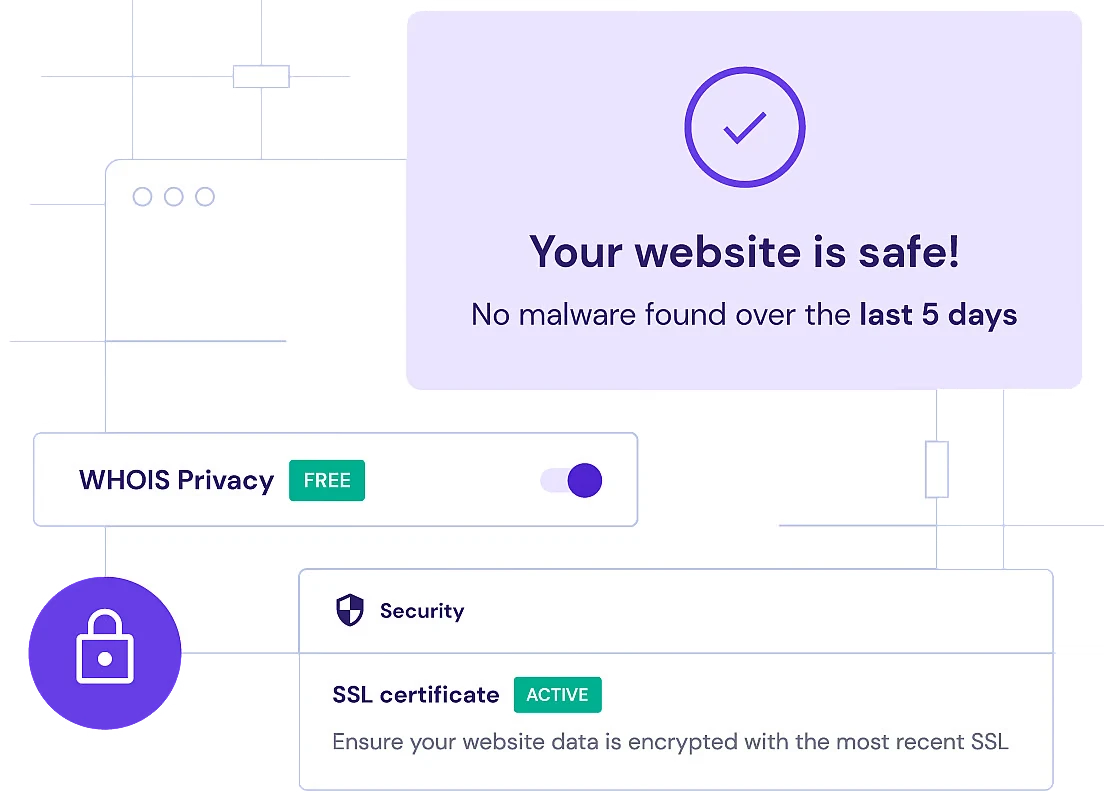The image size is (1104, 800).
Task: Click the WHOIS Privacy label
Action: (176, 481)
